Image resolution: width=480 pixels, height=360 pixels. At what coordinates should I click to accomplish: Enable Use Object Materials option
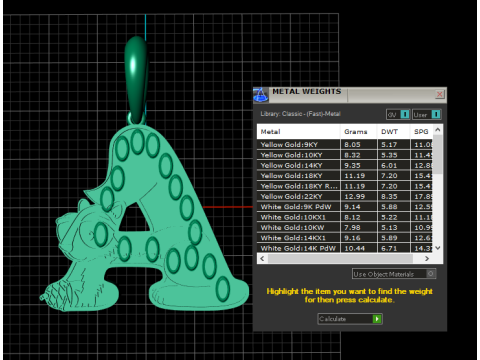pos(394,274)
